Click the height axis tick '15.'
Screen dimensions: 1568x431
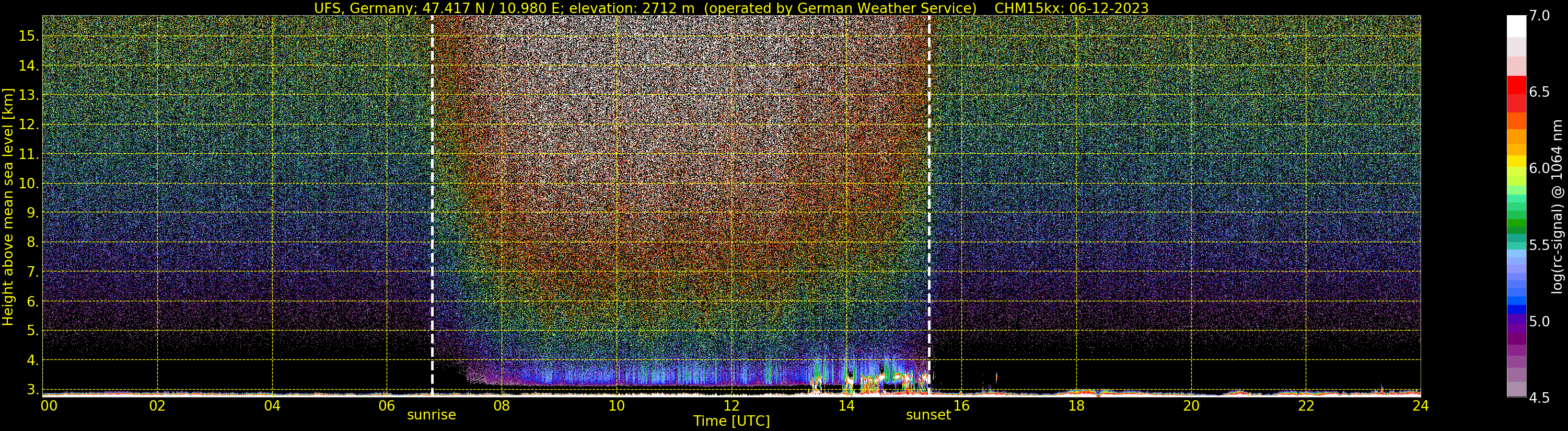click(29, 36)
